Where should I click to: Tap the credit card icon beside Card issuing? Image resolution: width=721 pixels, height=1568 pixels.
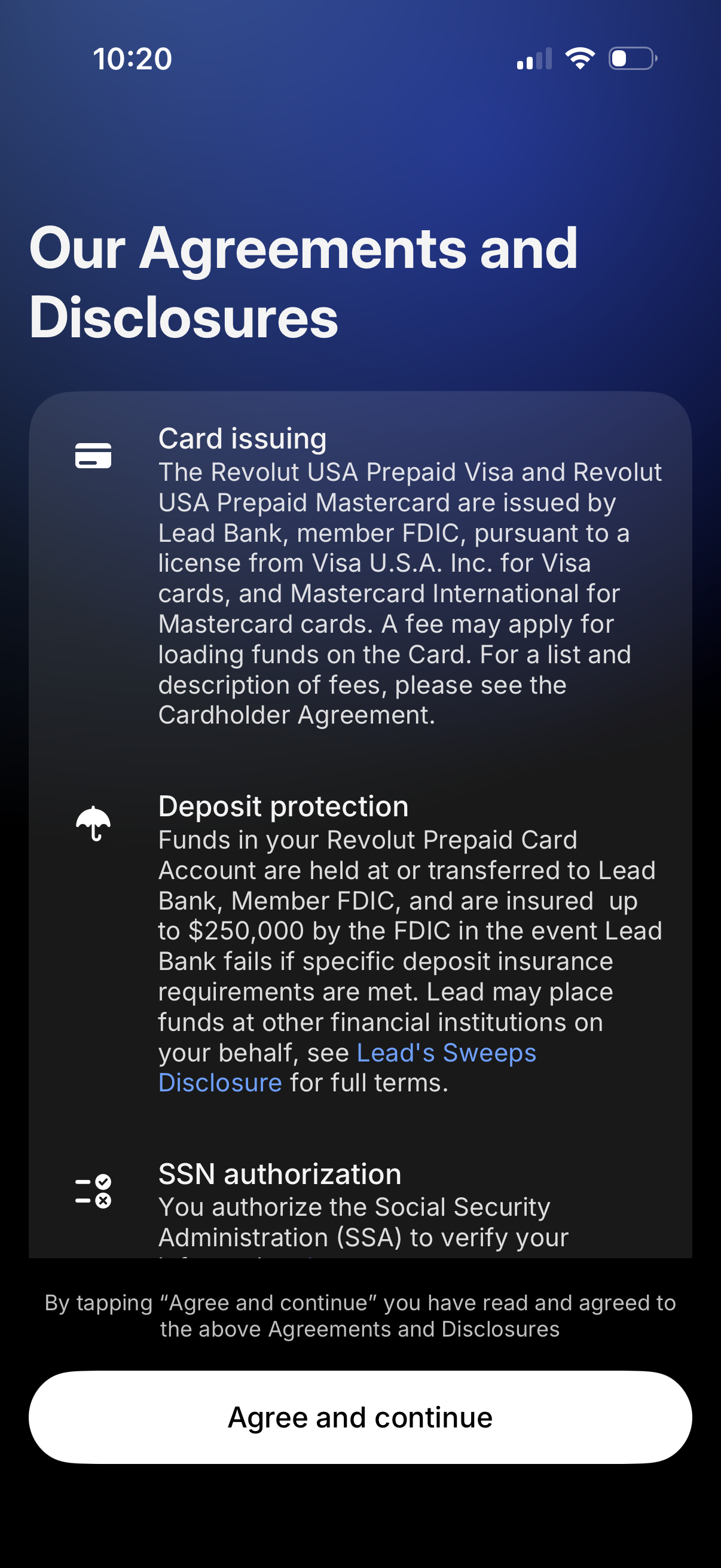(x=93, y=455)
